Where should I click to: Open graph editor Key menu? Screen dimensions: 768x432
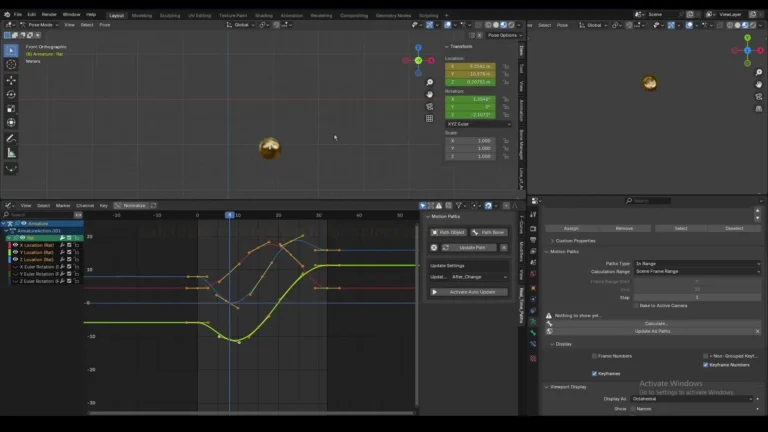(x=103, y=206)
